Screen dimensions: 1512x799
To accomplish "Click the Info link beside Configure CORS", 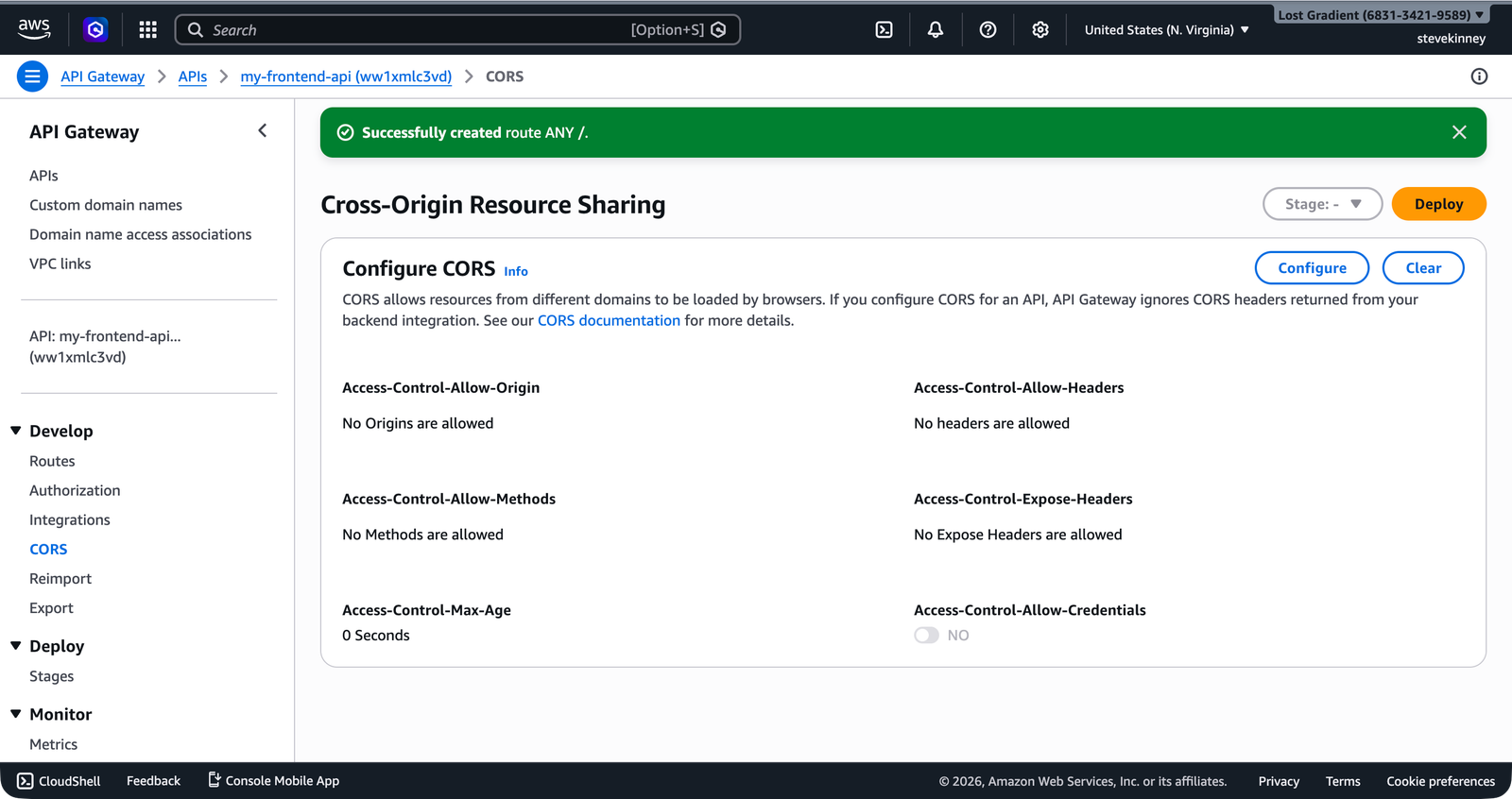I will [x=516, y=271].
